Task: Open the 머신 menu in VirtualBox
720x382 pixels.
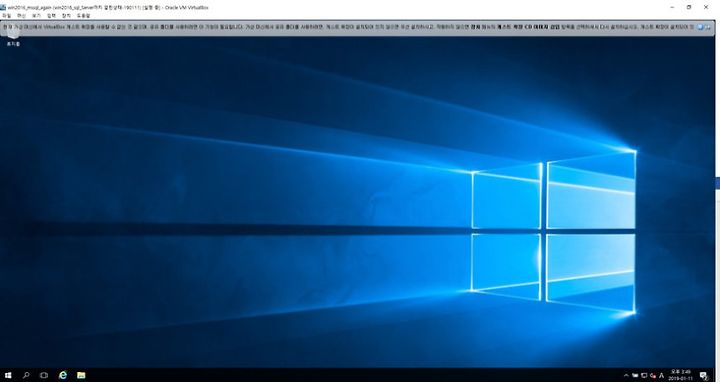Action: 21,15
